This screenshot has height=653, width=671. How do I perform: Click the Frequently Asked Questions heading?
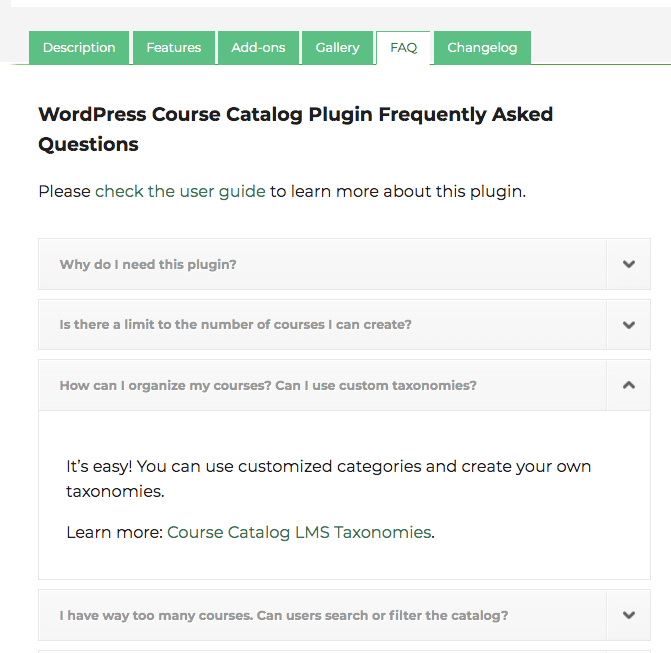(295, 129)
